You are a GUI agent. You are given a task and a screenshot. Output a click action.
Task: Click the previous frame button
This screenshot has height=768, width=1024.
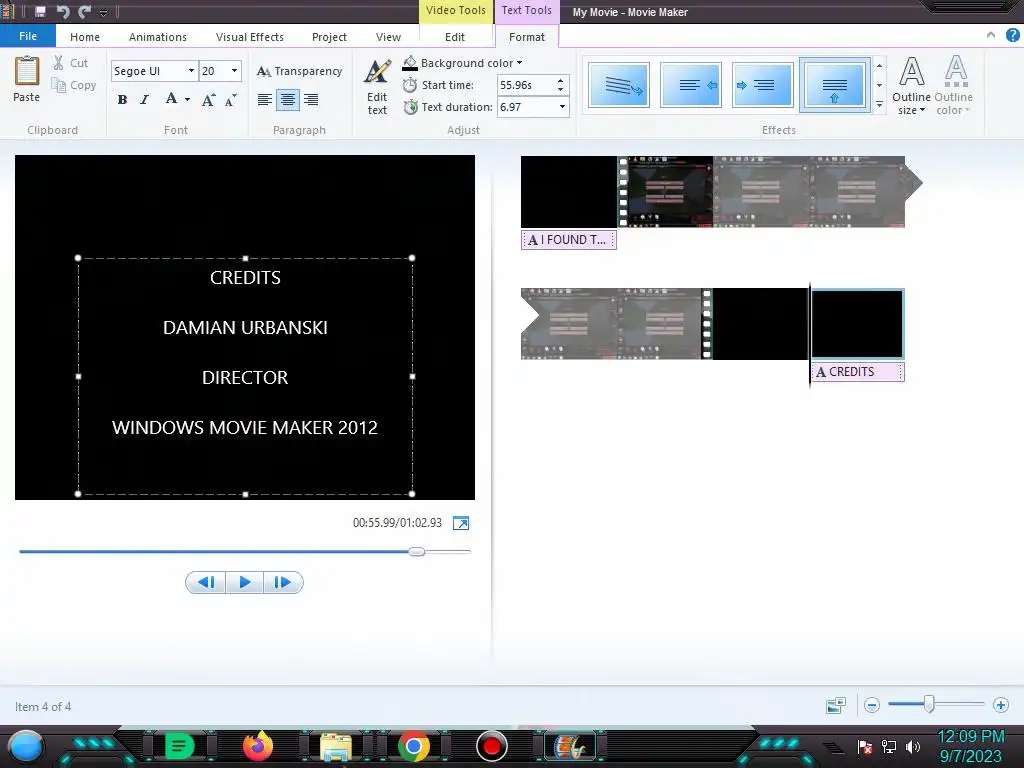coord(206,583)
